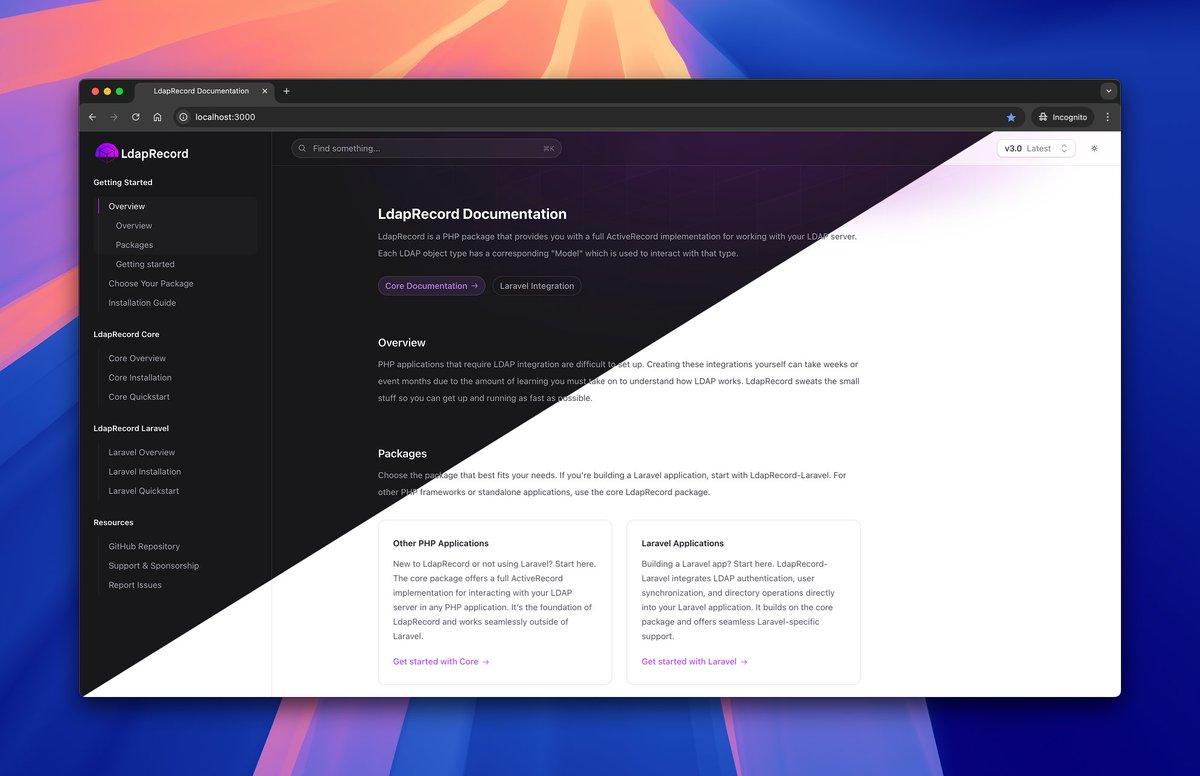The width and height of the screenshot is (1200, 776).
Task: Click the Resources sidebar section label
Action: pos(113,523)
